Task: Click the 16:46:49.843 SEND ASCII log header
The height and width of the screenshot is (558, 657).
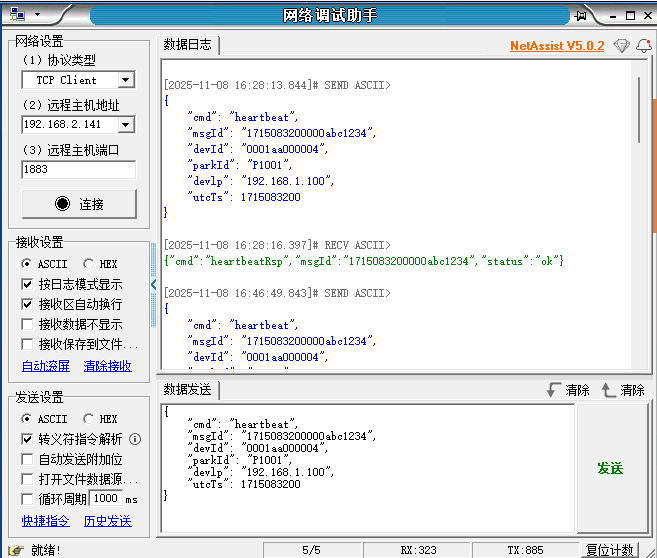Action: (x=277, y=293)
